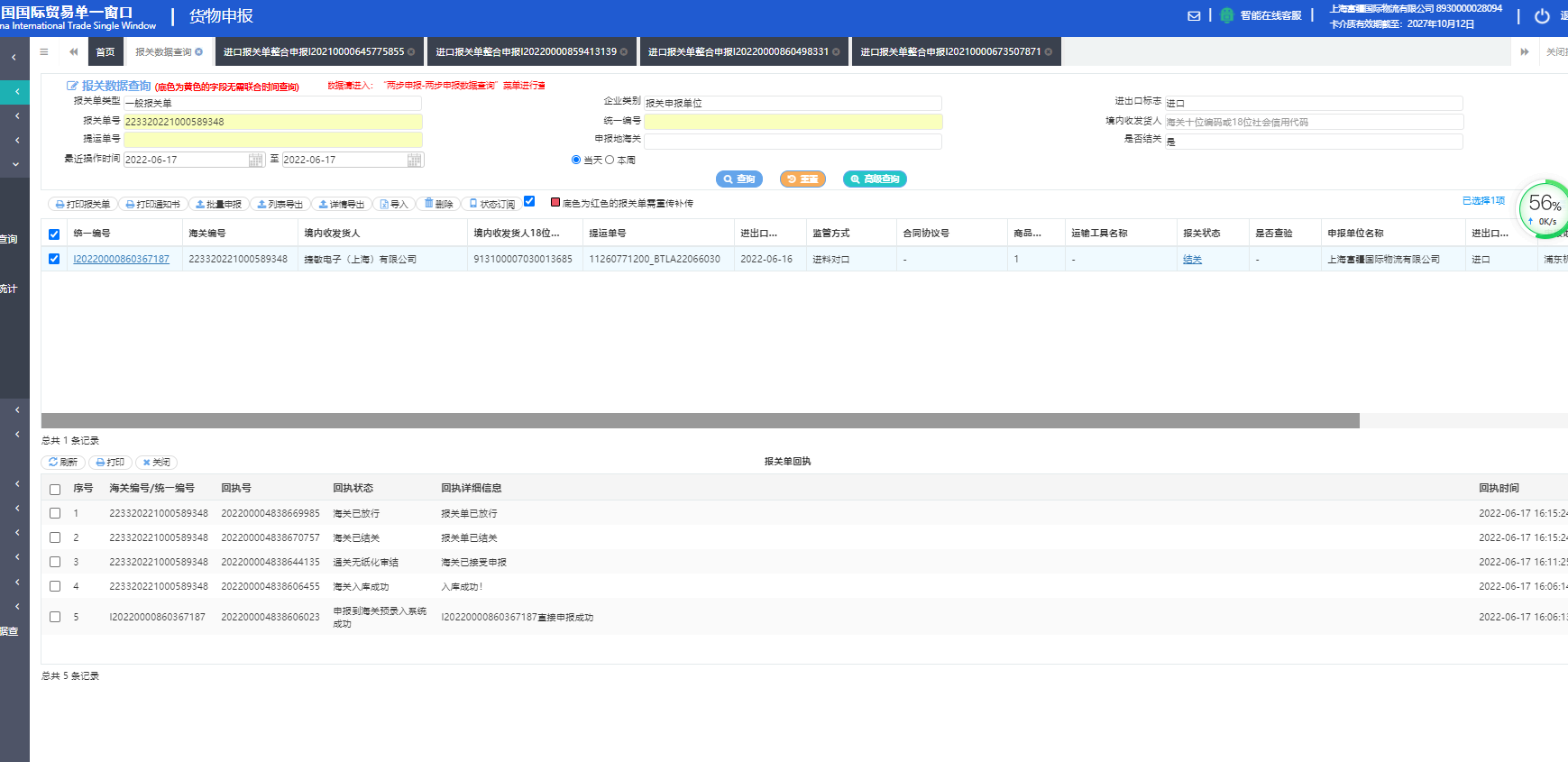Image resolution: width=1568 pixels, height=762 pixels.
Task: Toggle the checkbox next to 状态订阅
Action: pyautogui.click(x=529, y=201)
